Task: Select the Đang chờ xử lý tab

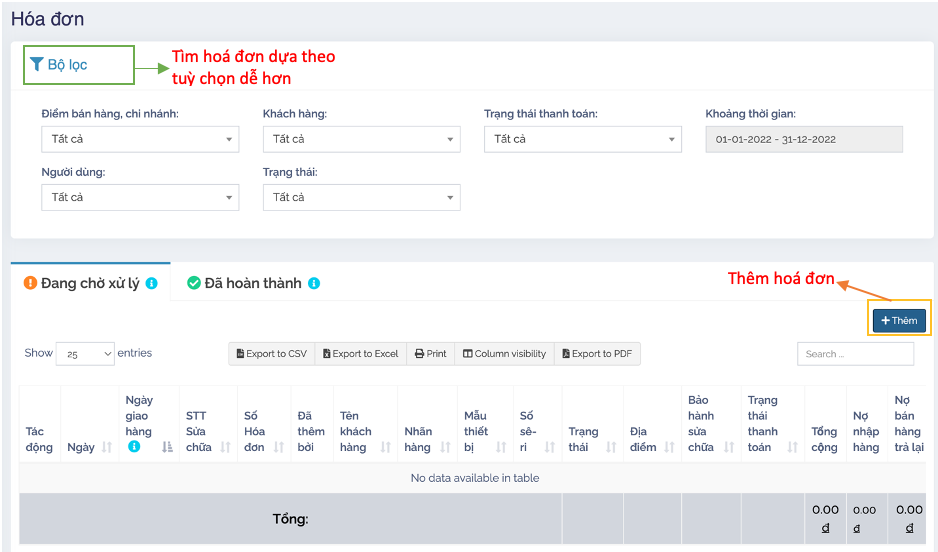Action: [x=90, y=283]
